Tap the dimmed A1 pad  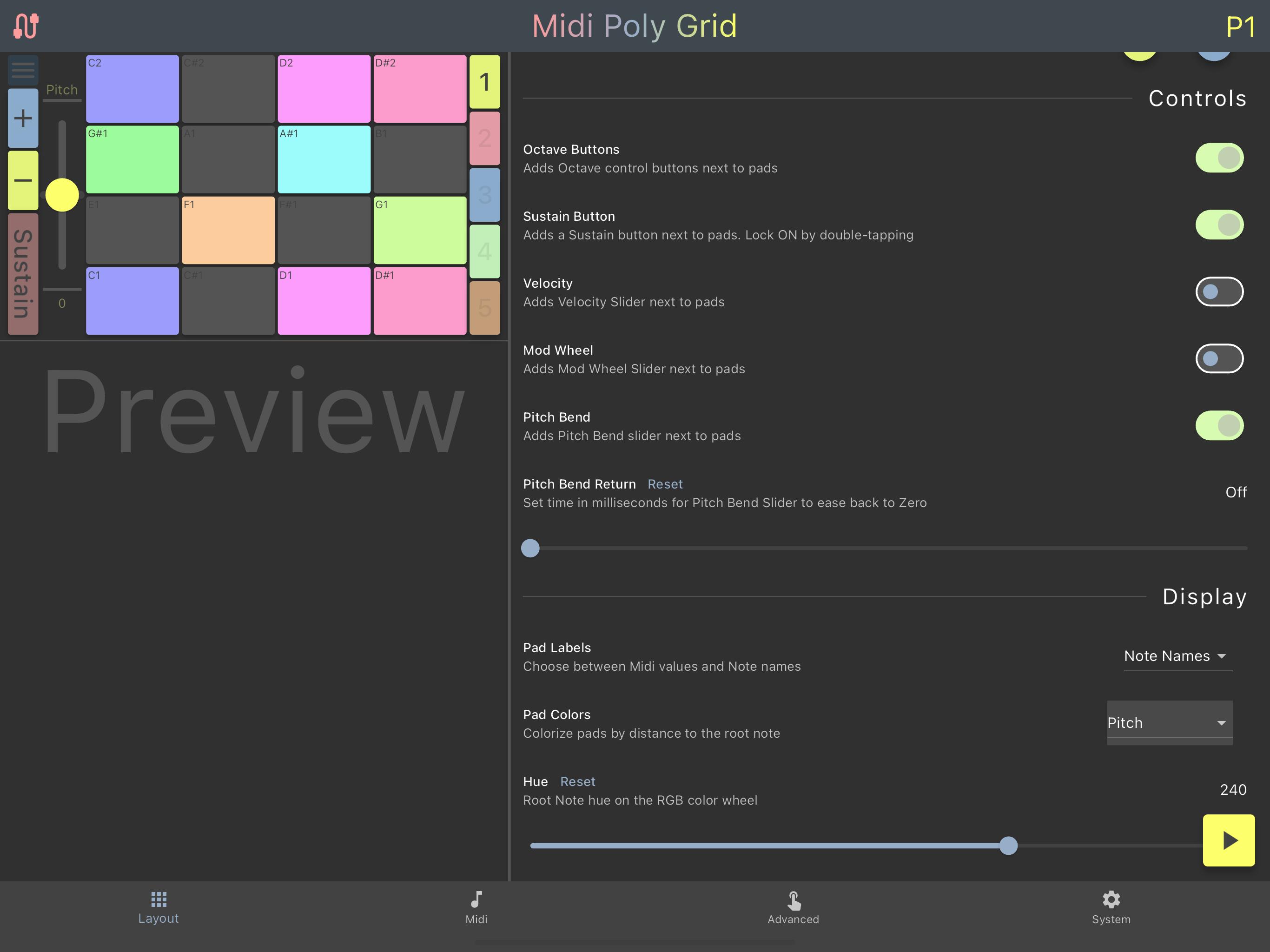click(229, 159)
